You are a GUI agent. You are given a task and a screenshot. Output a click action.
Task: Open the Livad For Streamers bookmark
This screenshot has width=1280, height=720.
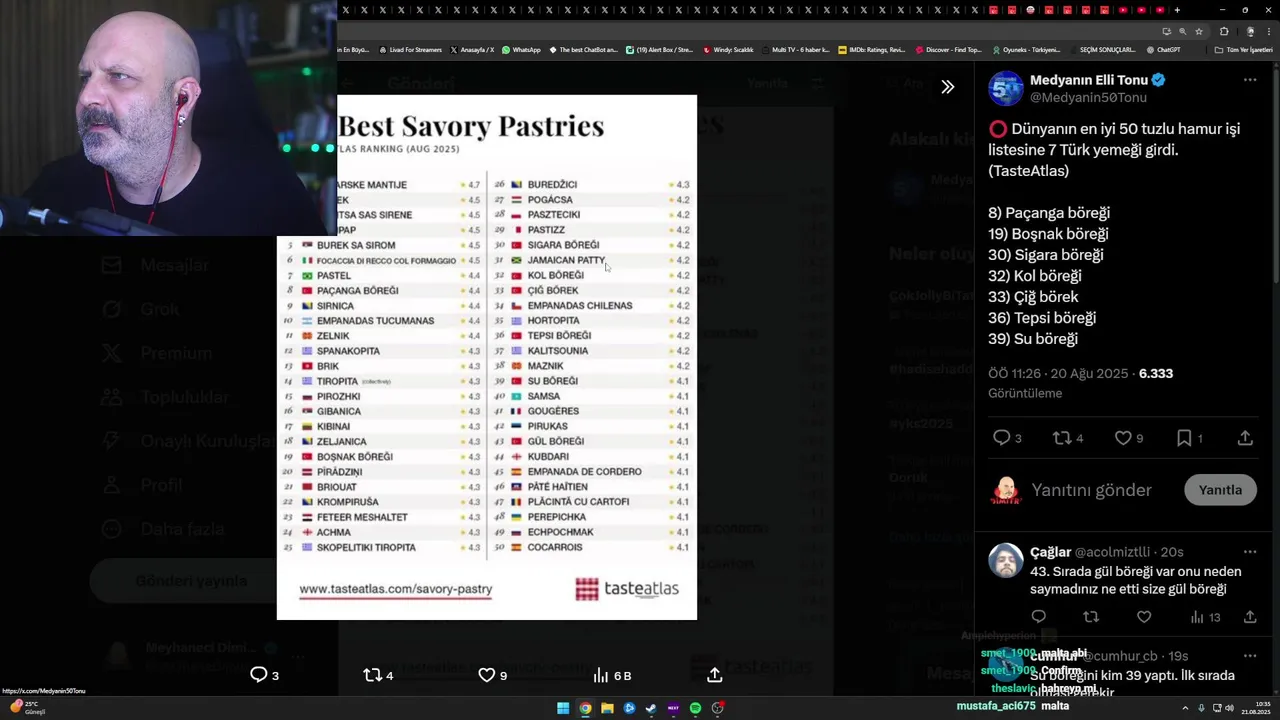pos(410,49)
